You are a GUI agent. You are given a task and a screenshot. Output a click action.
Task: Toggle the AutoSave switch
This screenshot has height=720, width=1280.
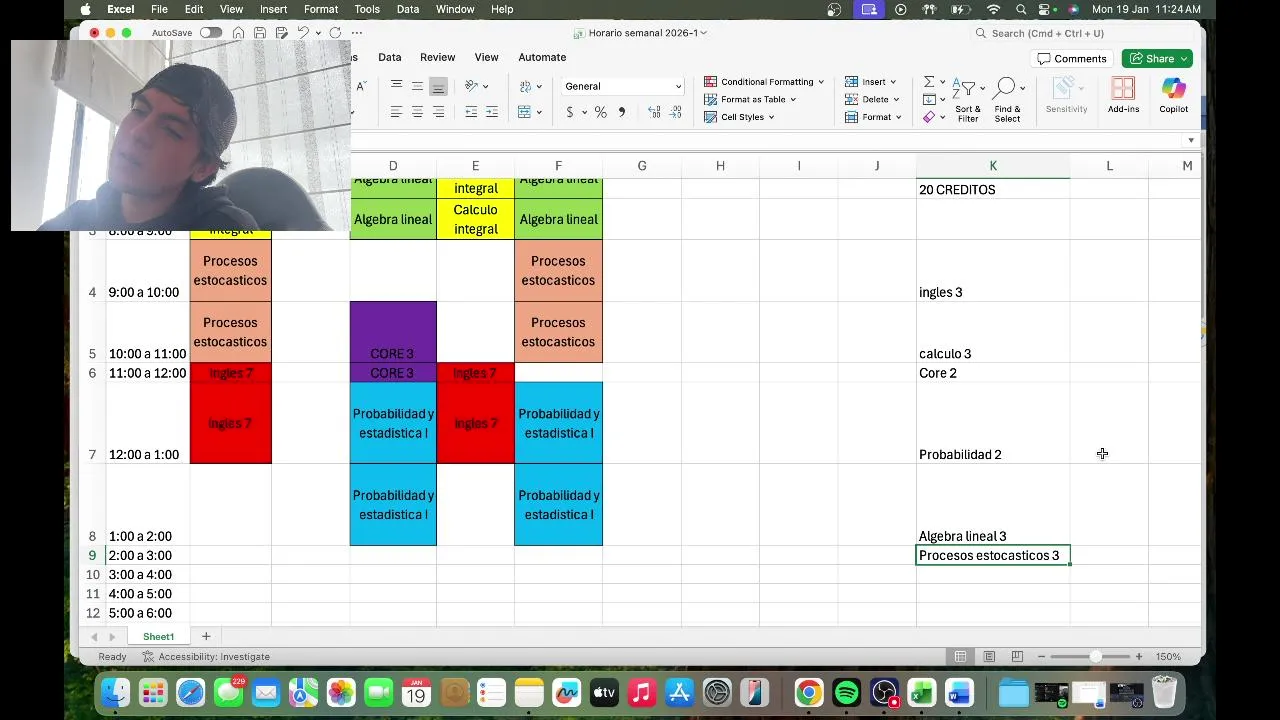click(211, 33)
